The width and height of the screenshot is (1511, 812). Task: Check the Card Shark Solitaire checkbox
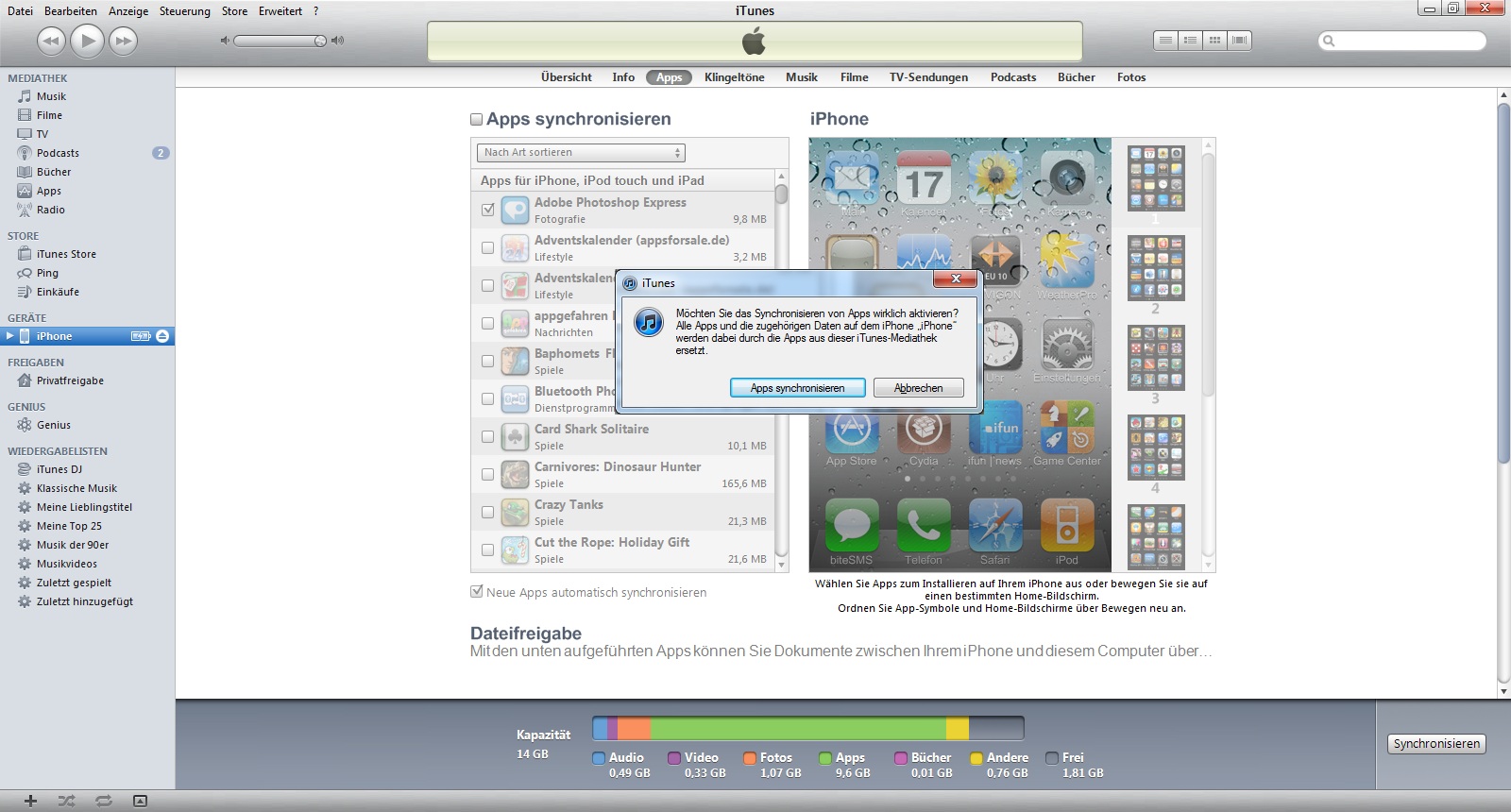(x=488, y=436)
